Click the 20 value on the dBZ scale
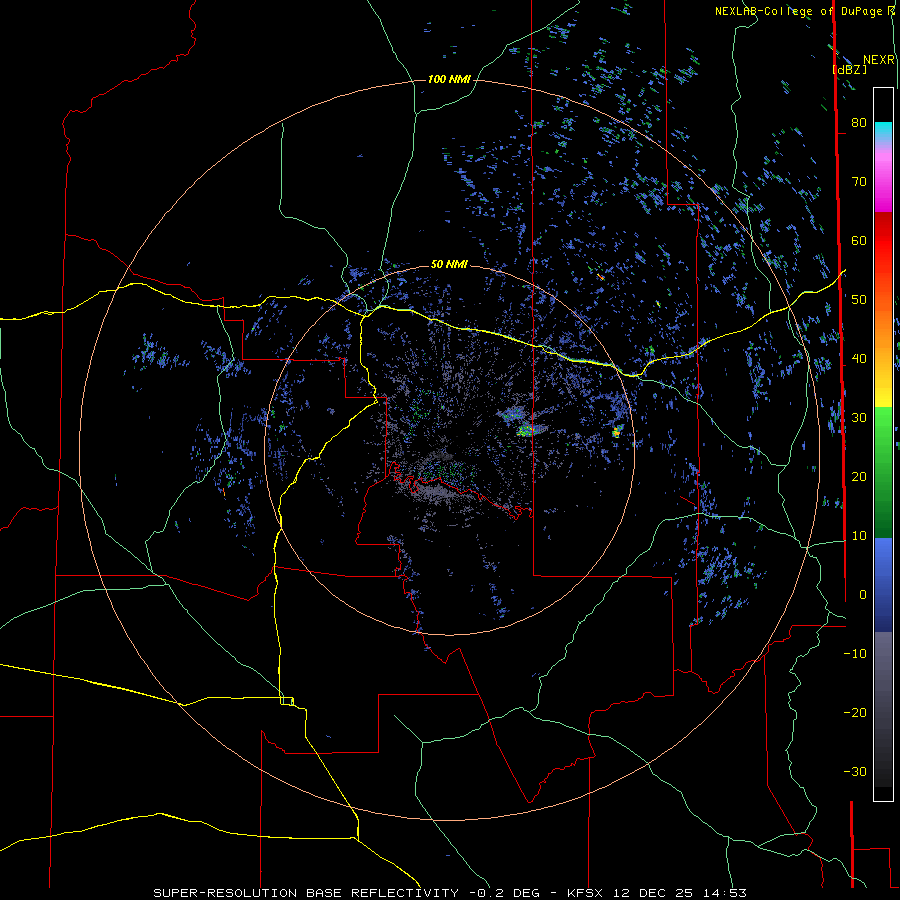The height and width of the screenshot is (900, 900). click(859, 476)
